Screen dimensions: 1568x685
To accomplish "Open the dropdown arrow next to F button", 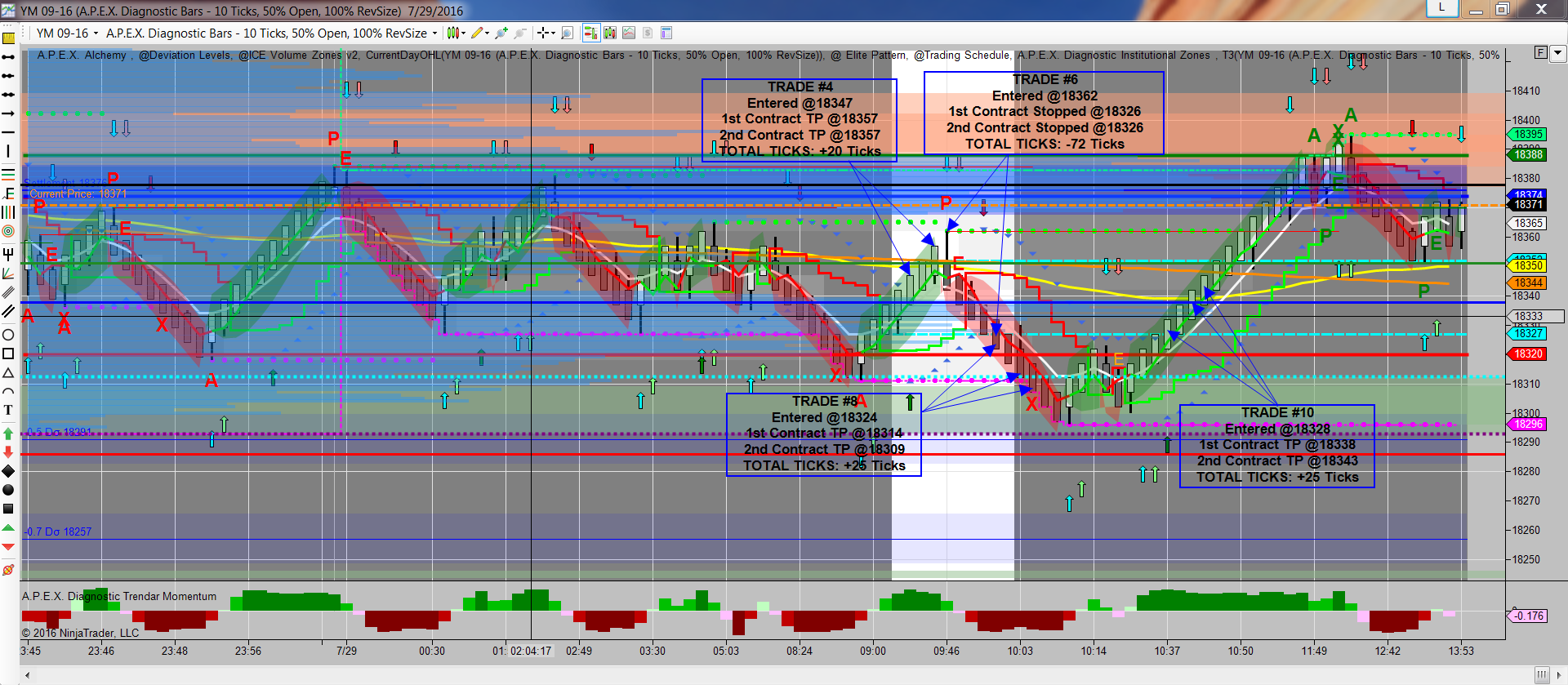I will coord(1557,53).
